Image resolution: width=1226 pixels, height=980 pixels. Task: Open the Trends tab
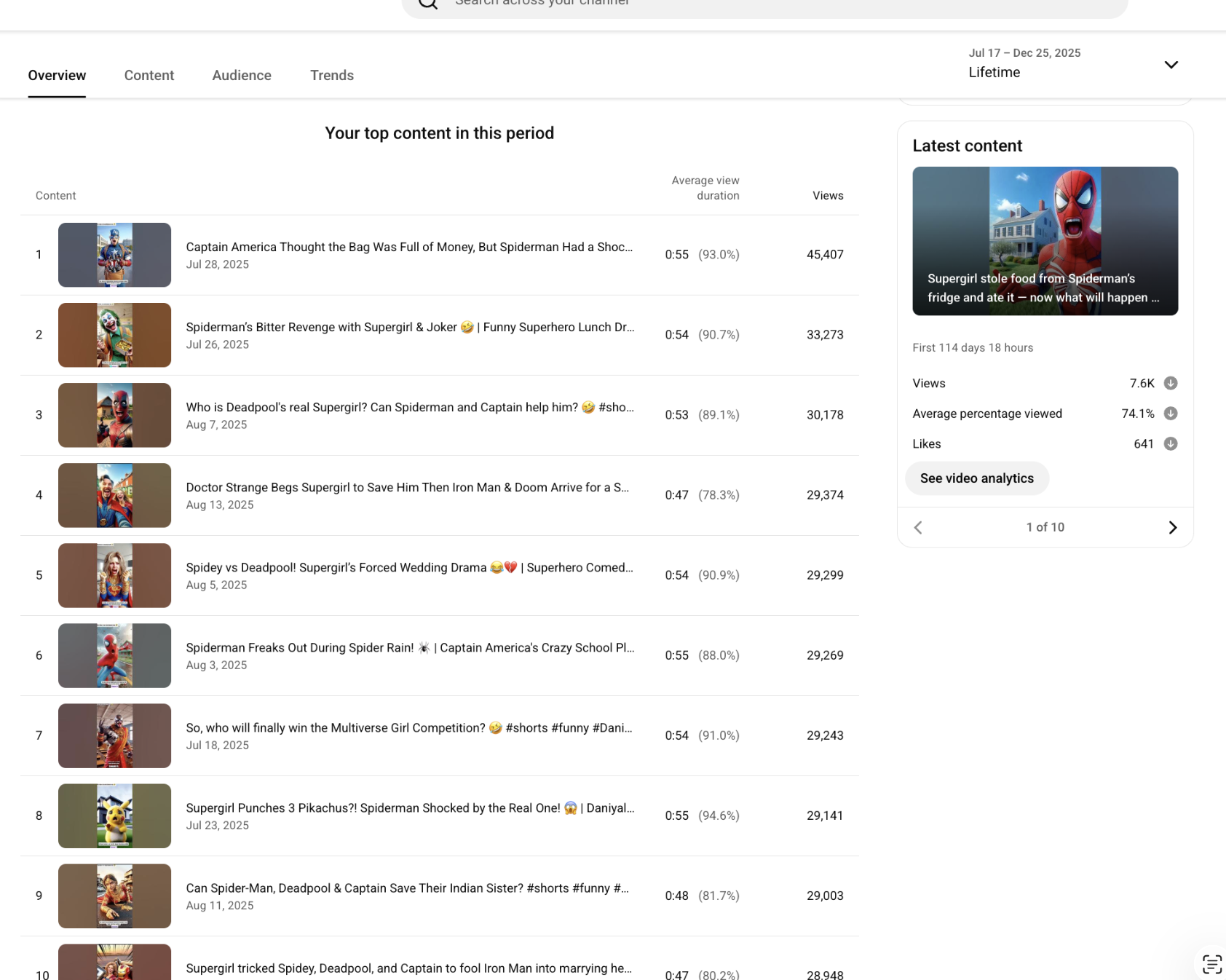point(332,75)
